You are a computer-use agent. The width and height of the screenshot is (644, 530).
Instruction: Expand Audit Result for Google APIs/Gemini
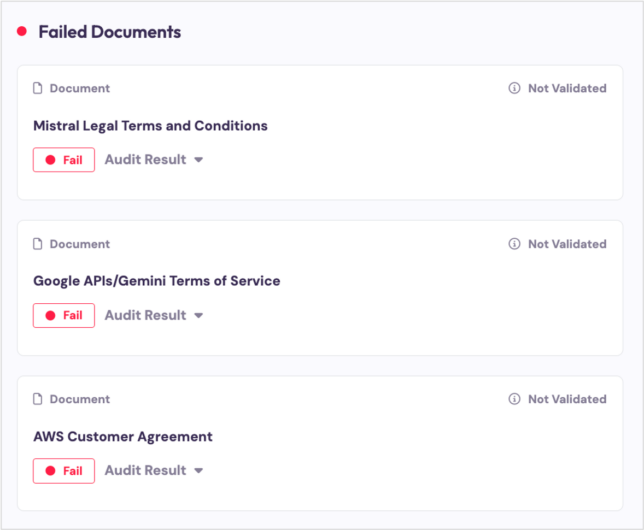pos(154,315)
